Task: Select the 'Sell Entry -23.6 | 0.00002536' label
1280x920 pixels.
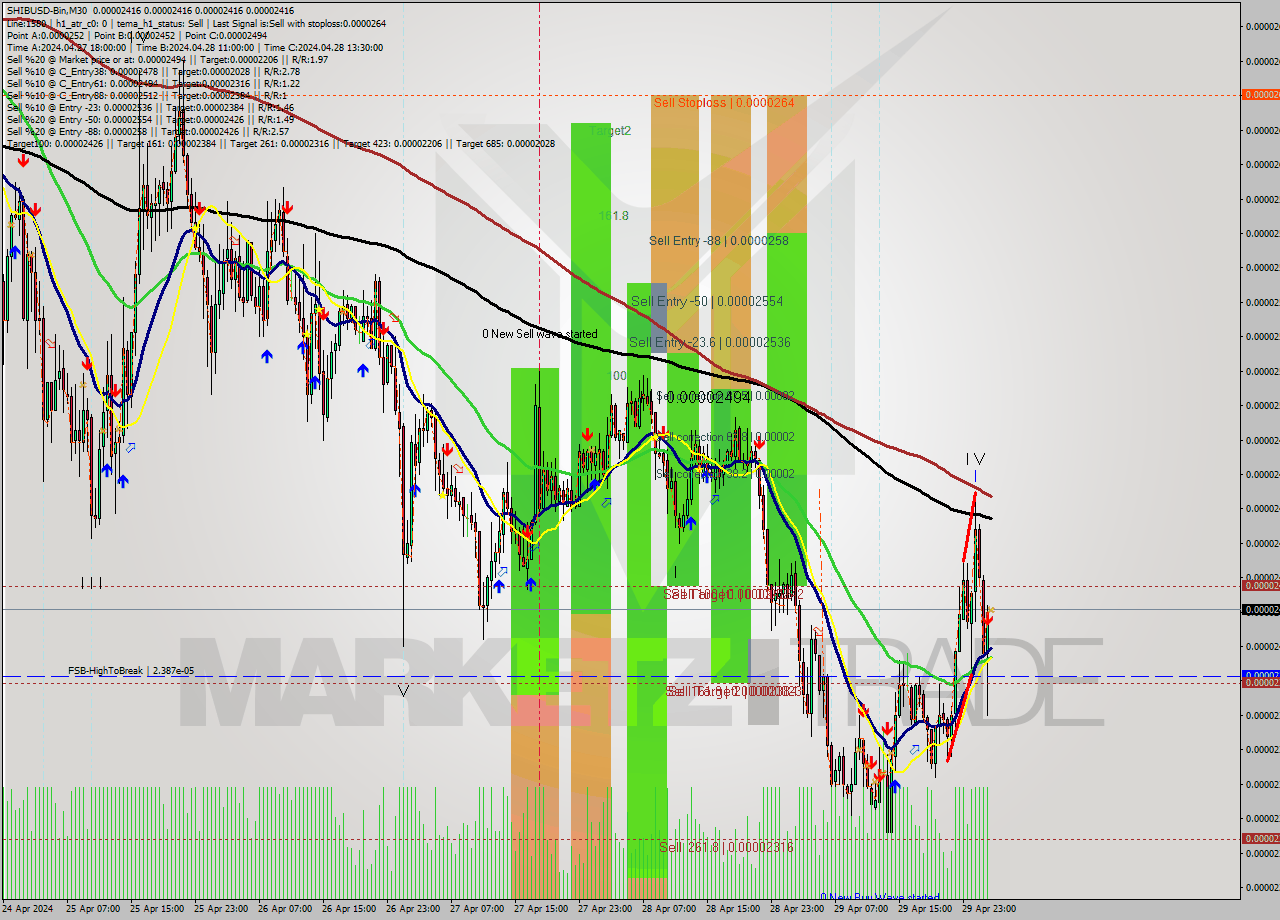Action: (x=709, y=343)
